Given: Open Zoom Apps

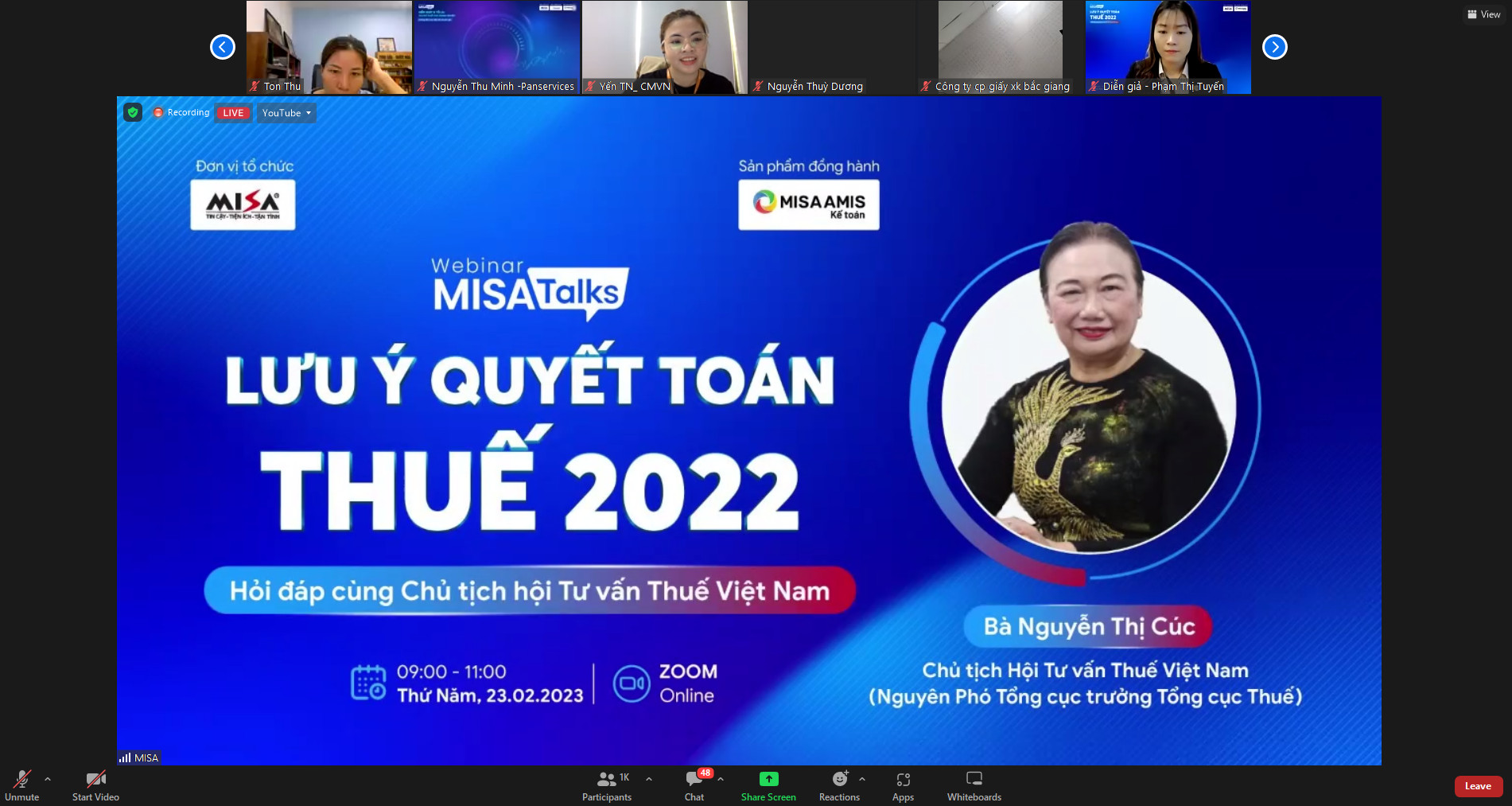Looking at the screenshot, I should 903,785.
